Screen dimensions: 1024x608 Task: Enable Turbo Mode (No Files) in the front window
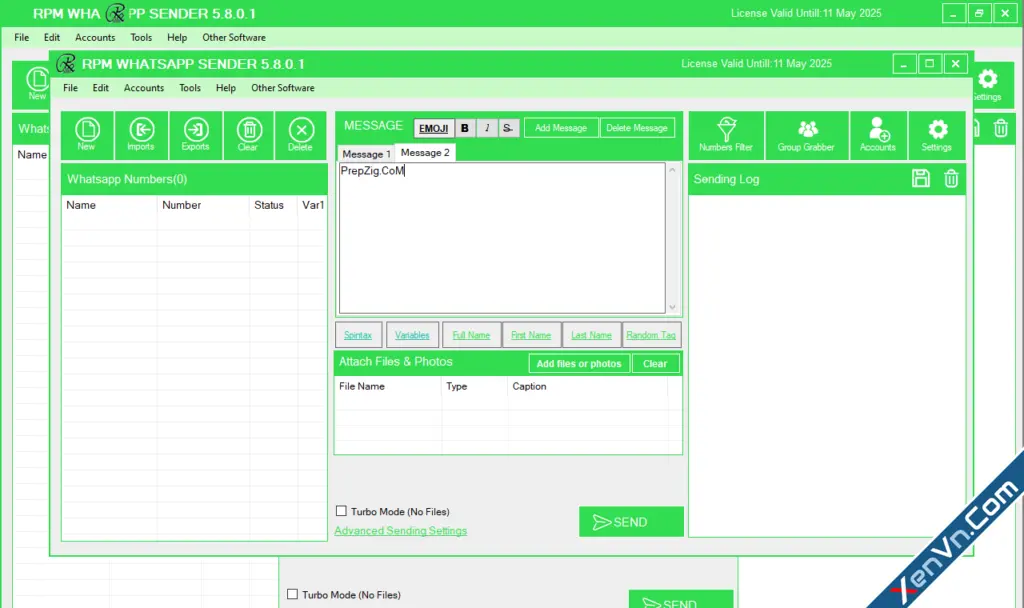[x=341, y=511]
